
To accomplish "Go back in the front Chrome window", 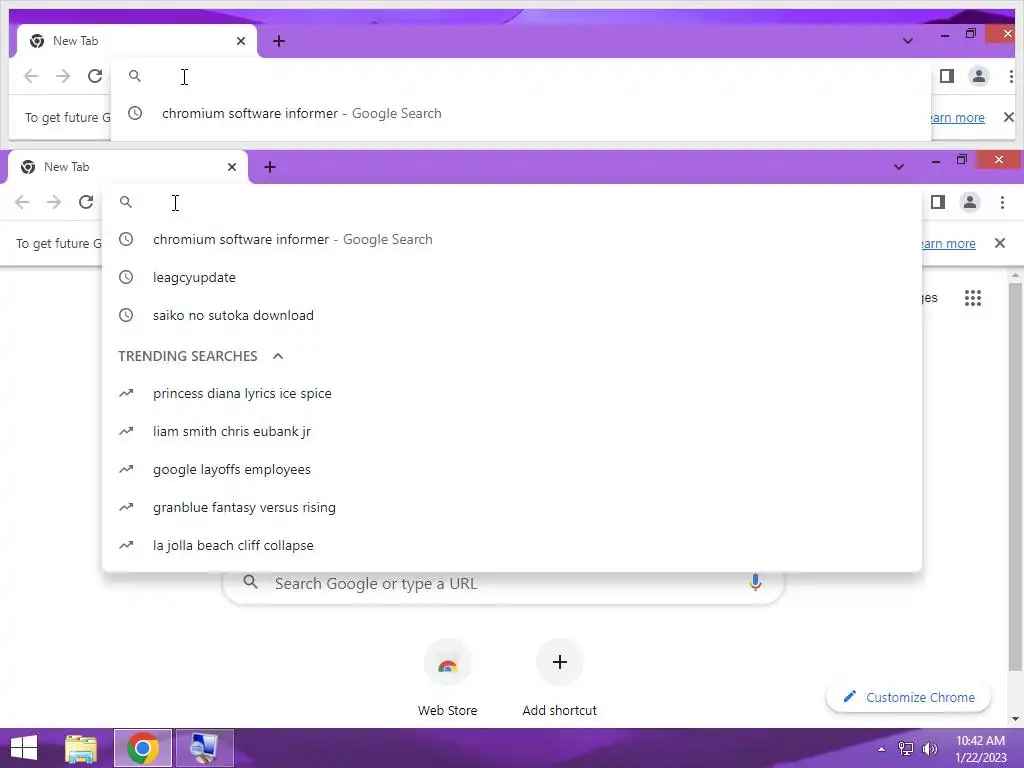I will (x=22, y=202).
